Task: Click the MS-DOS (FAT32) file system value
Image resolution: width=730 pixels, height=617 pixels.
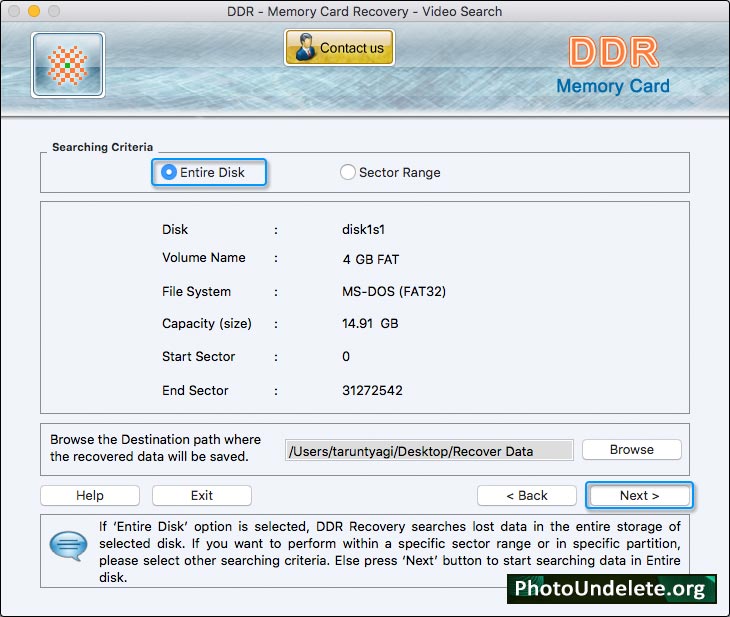Action: (x=394, y=292)
